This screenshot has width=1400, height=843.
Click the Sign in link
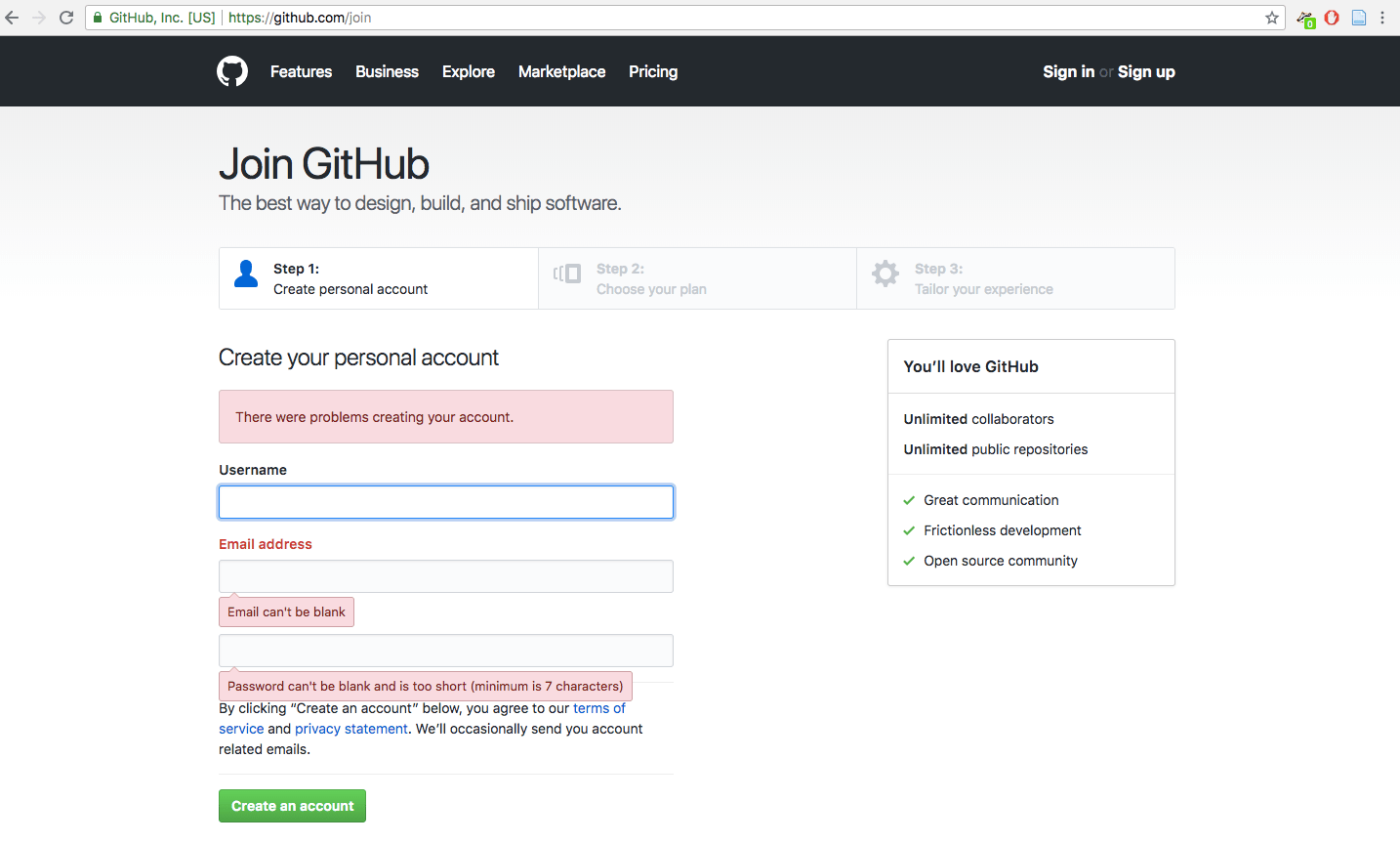coord(1068,71)
